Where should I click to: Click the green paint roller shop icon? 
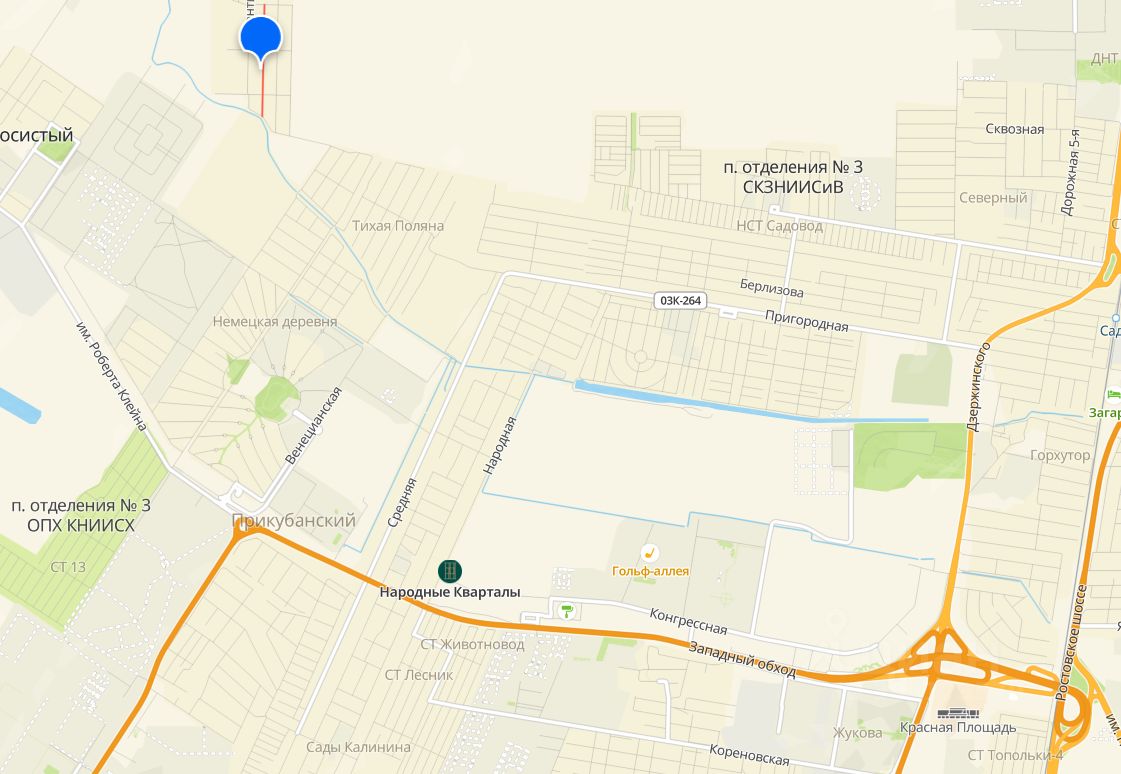567,611
